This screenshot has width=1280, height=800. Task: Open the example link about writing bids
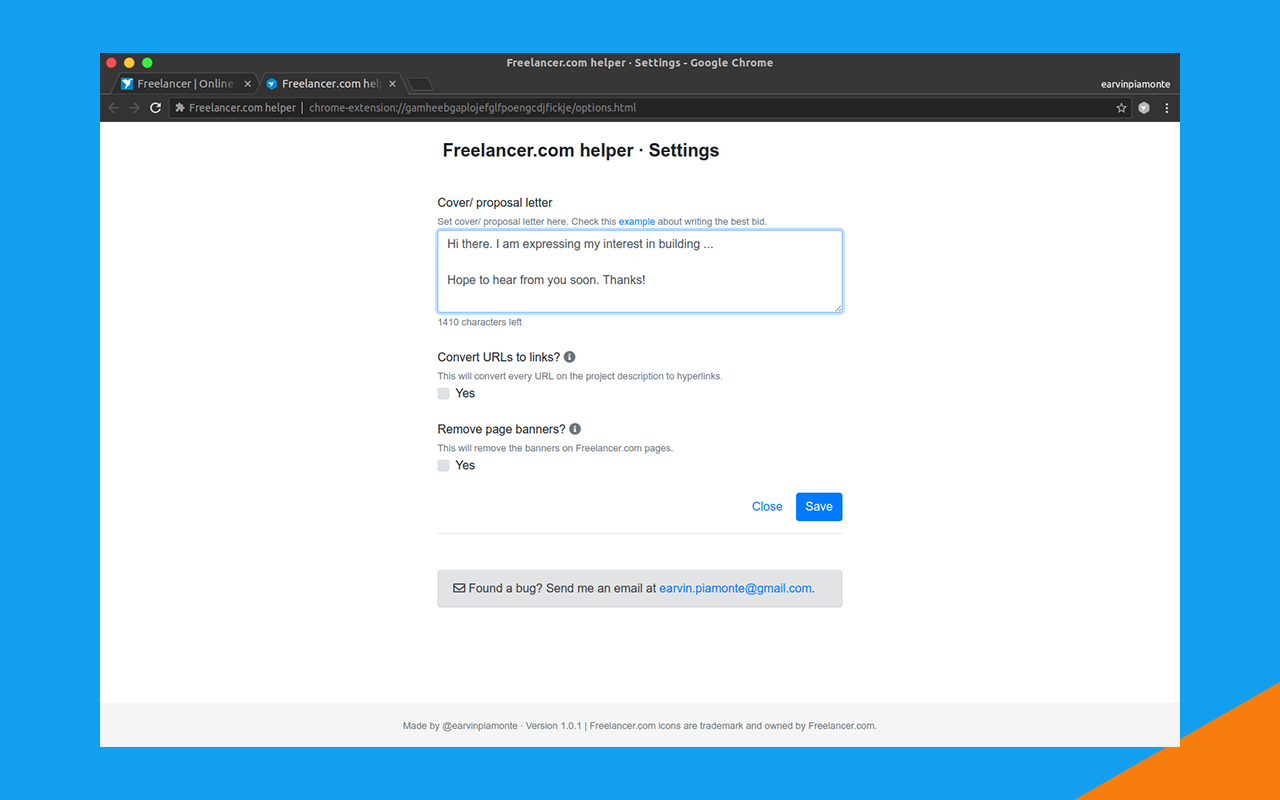click(x=637, y=222)
